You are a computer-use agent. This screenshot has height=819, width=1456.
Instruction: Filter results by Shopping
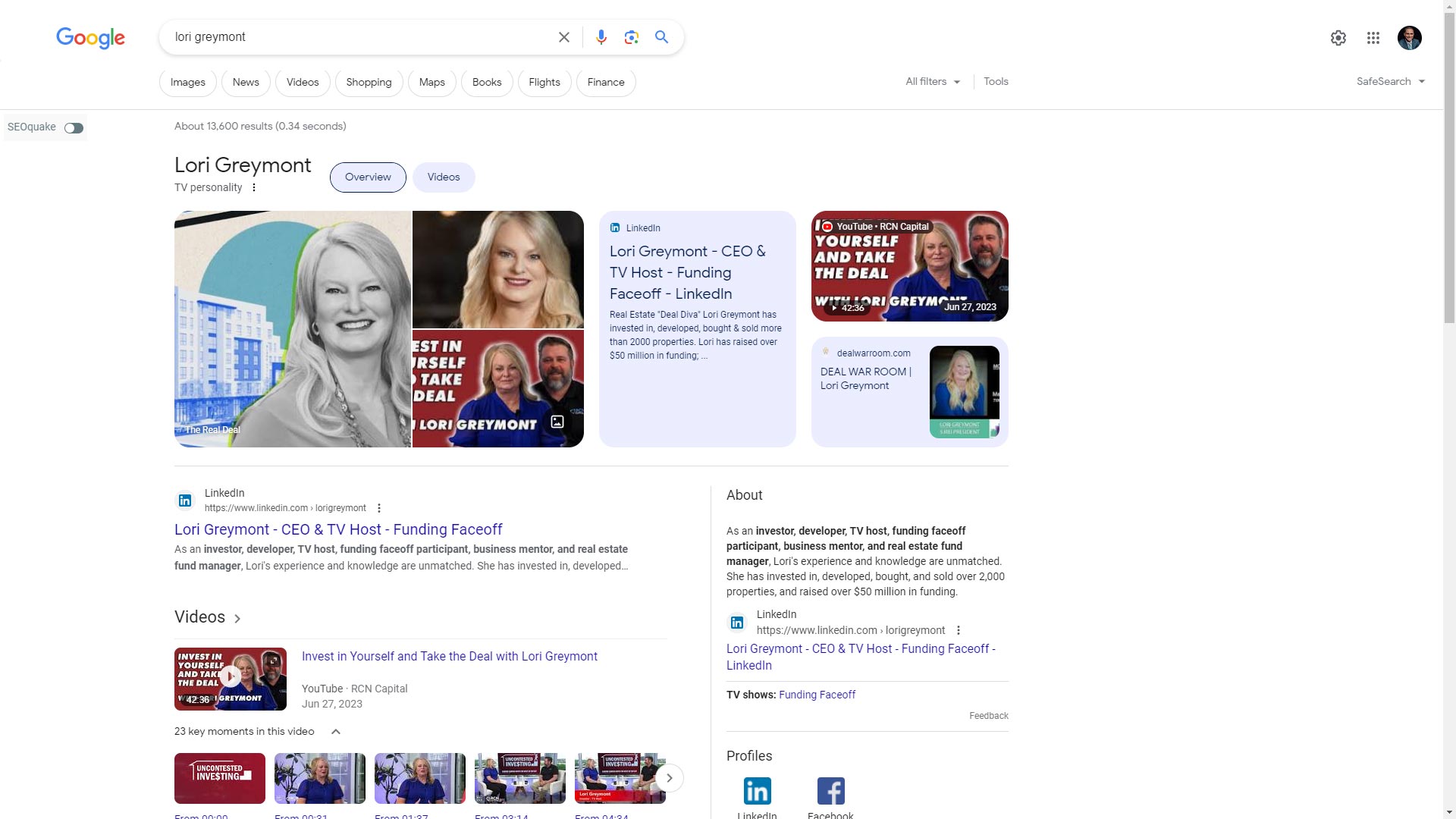tap(369, 83)
